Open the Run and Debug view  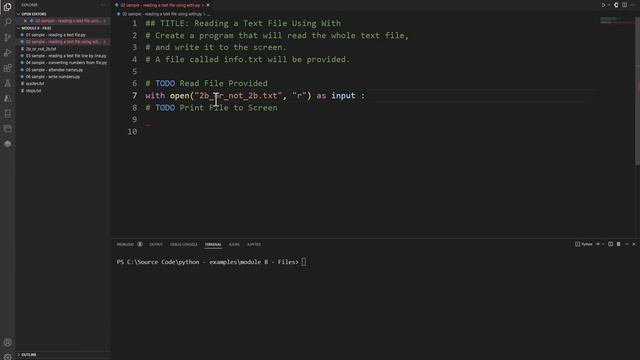(7, 53)
